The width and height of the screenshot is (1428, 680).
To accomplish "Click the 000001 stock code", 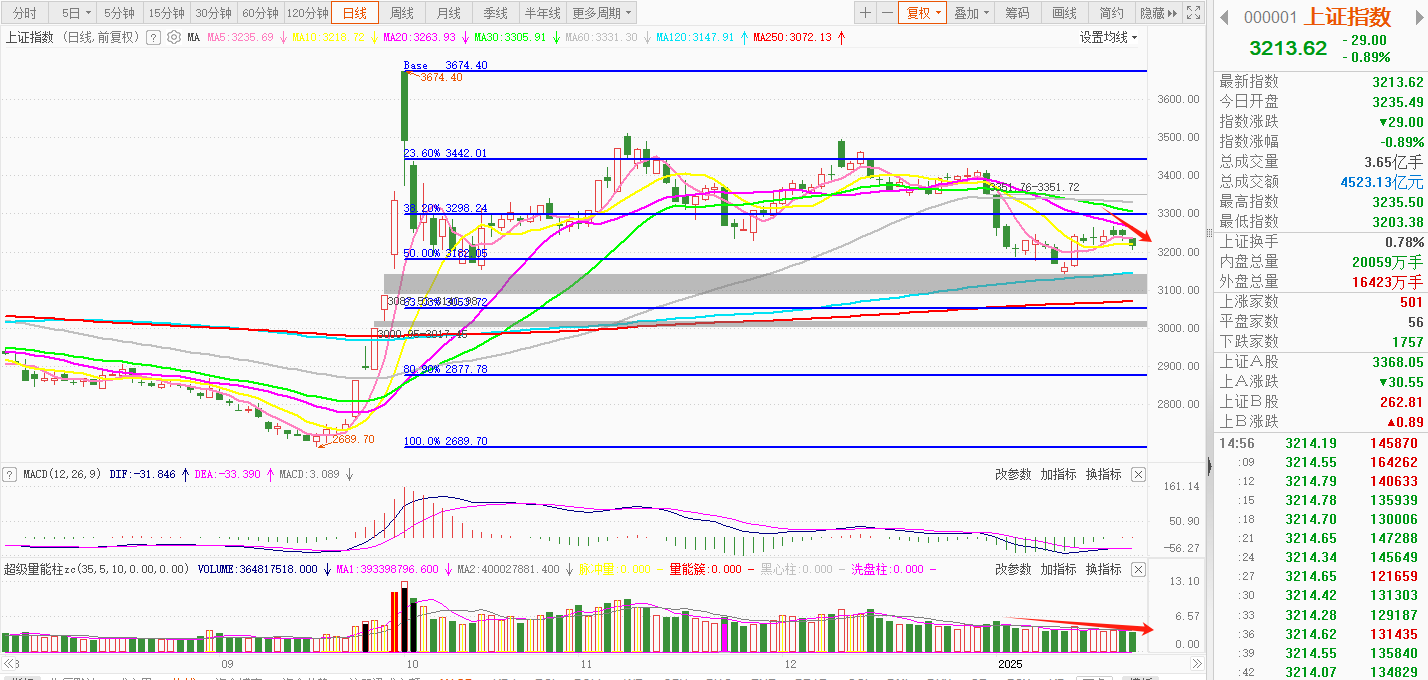I will 1270,18.
